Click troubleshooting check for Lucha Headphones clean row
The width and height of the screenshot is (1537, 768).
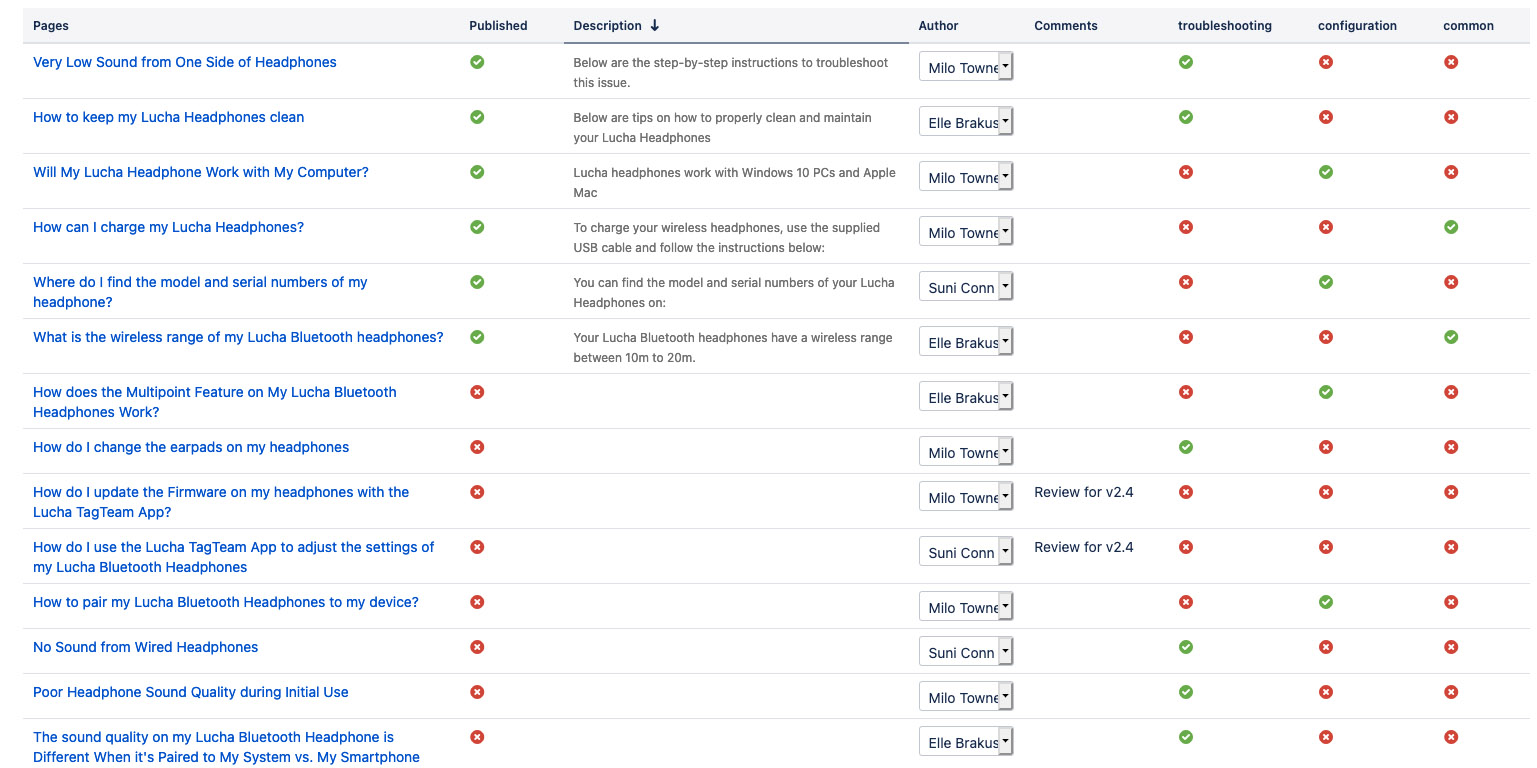(x=1186, y=117)
